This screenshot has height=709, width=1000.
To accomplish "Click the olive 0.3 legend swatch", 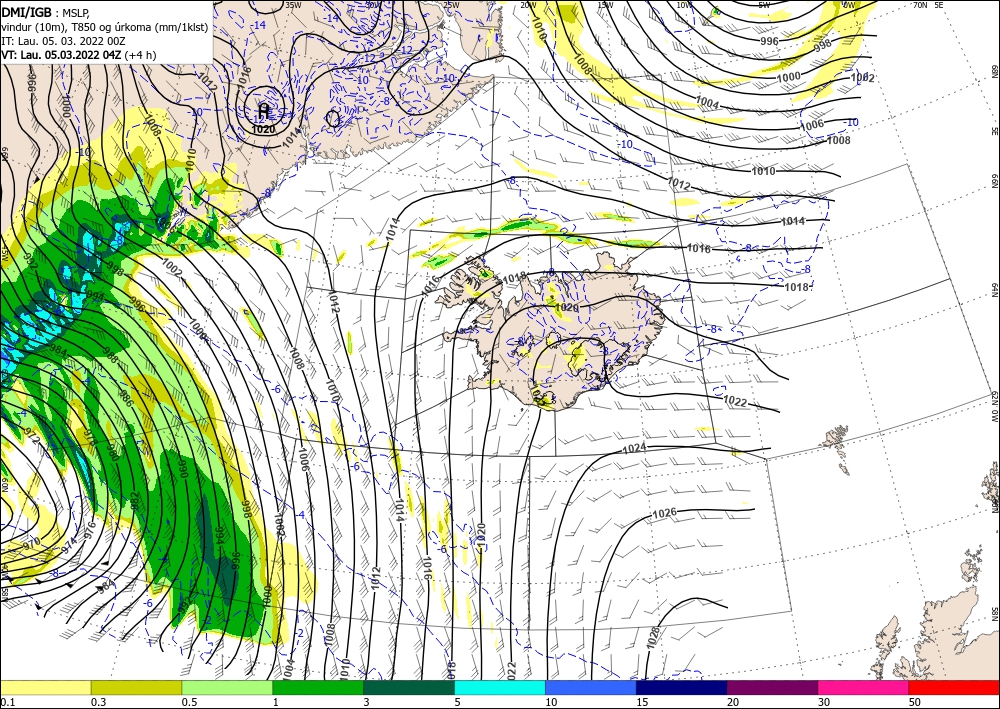I will point(136,687).
